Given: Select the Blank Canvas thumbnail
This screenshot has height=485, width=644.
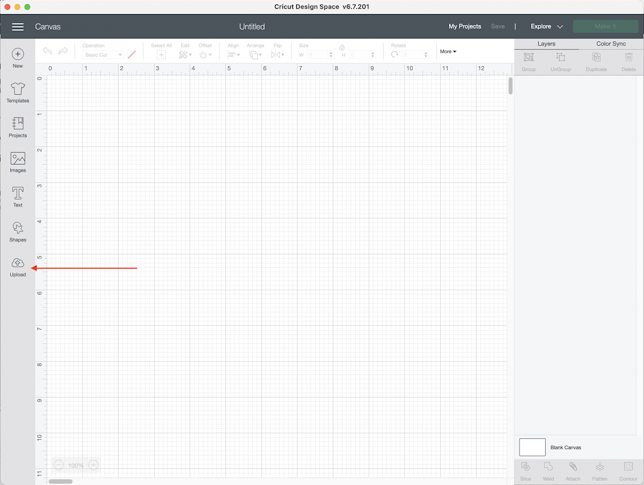Looking at the screenshot, I should (x=532, y=447).
